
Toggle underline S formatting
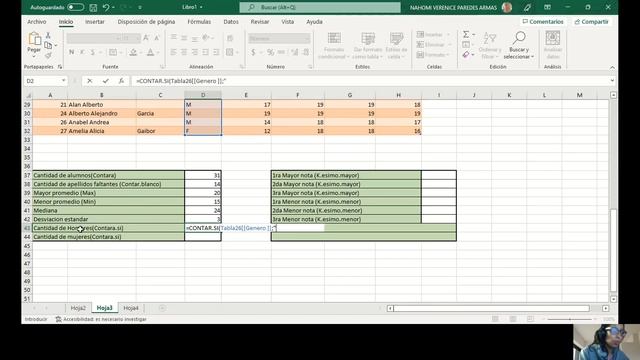point(93,52)
